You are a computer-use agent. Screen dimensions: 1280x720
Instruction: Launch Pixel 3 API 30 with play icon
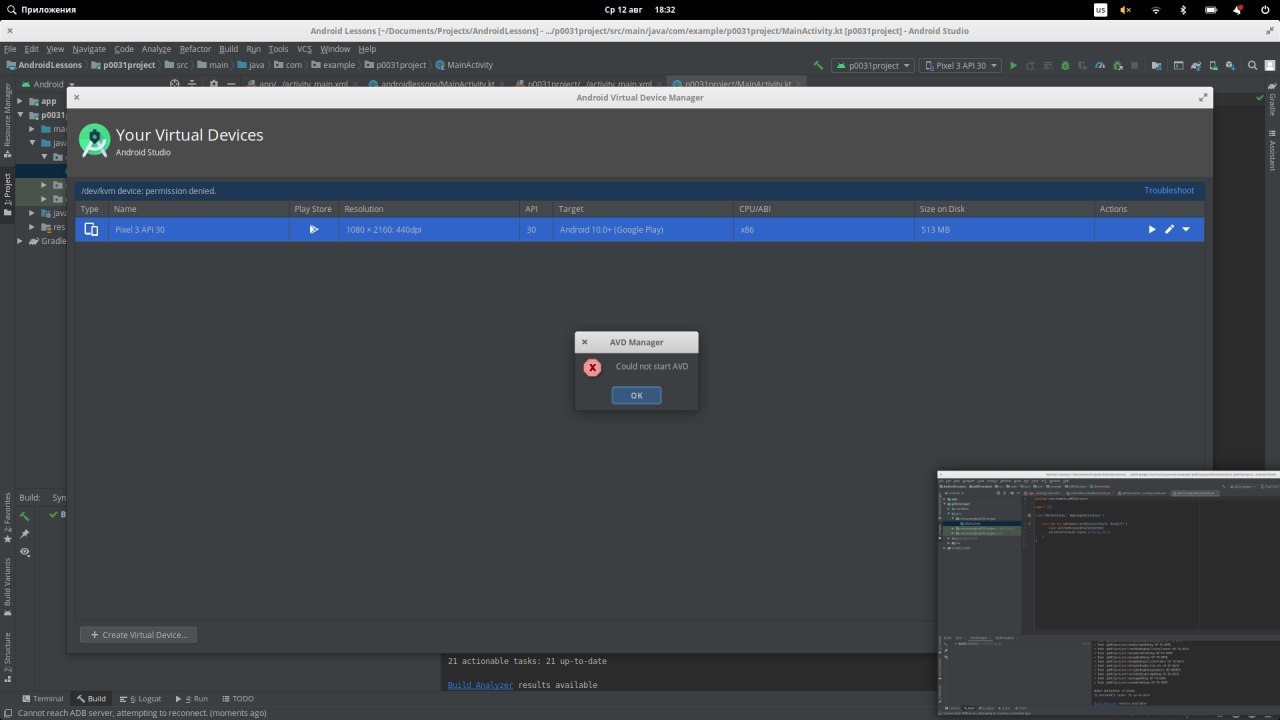[x=1152, y=229]
